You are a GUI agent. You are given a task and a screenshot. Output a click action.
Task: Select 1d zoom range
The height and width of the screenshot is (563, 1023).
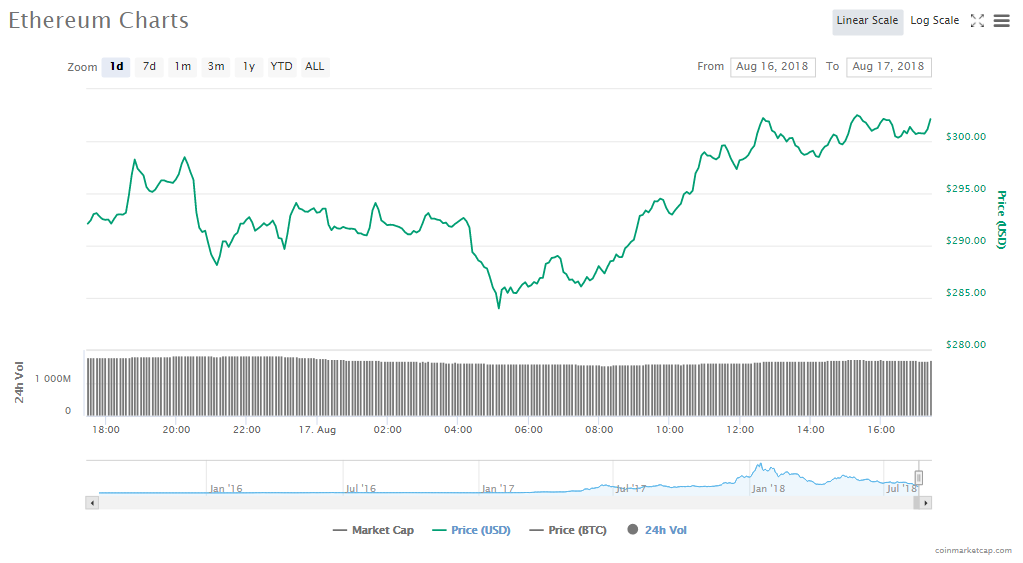click(116, 67)
